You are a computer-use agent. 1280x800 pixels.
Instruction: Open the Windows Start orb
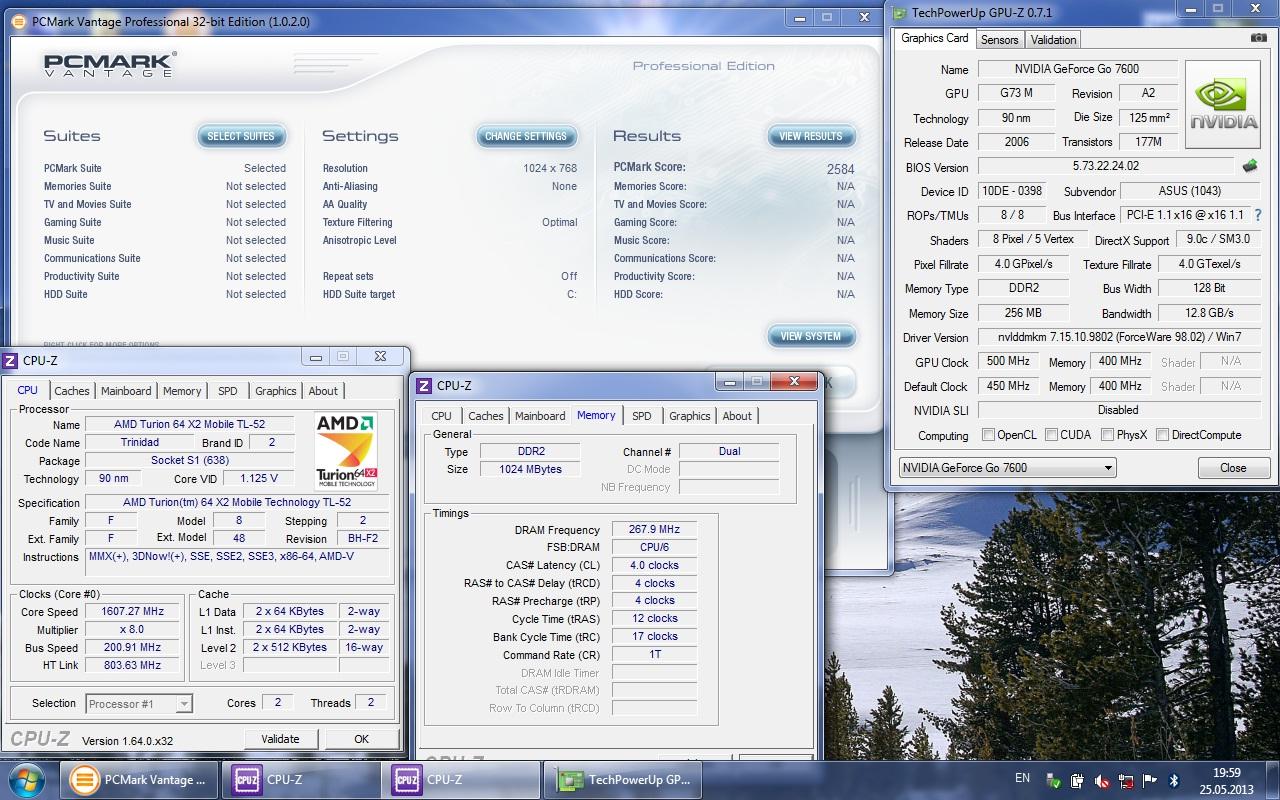click(27, 780)
